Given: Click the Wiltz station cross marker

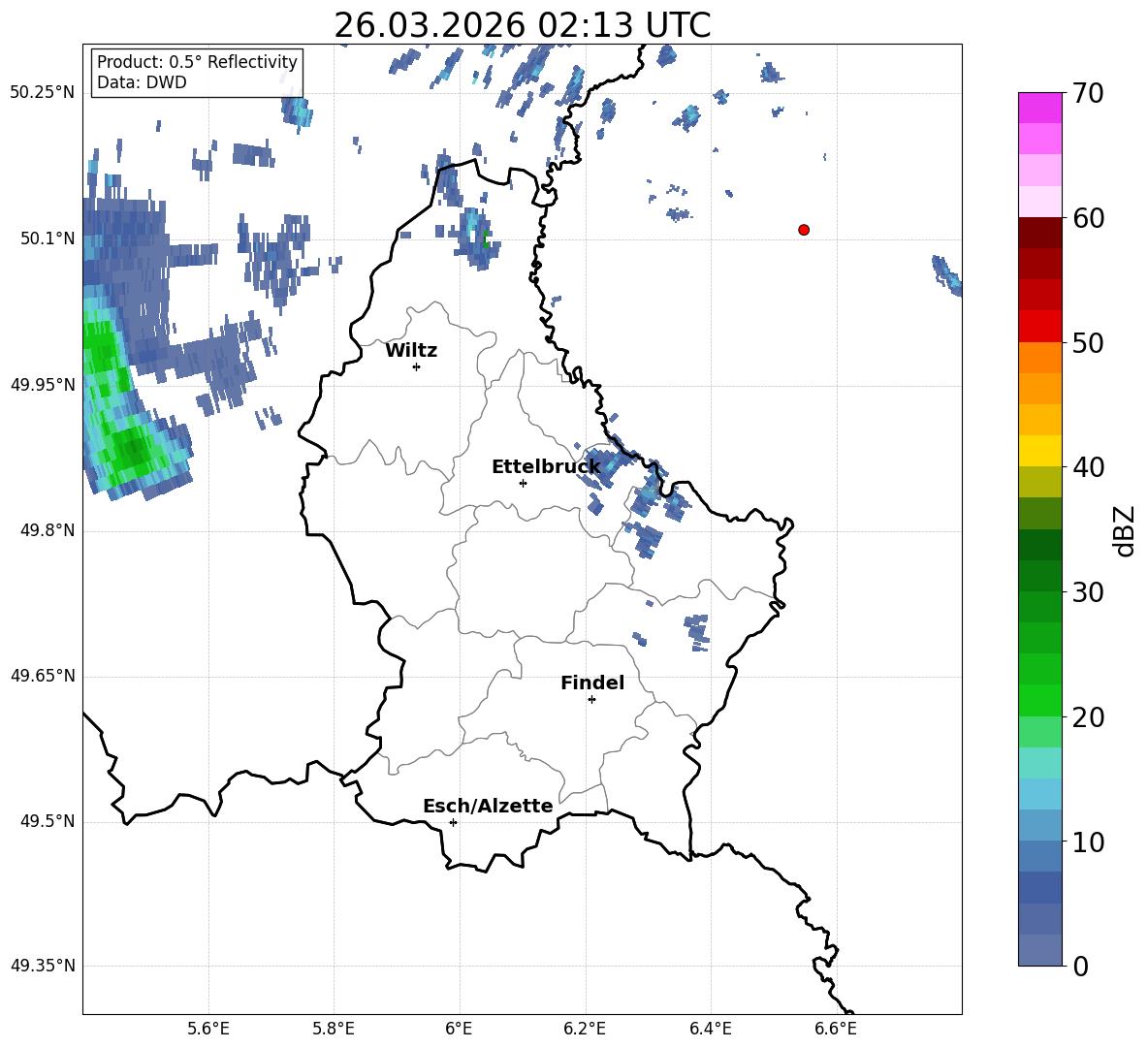Looking at the screenshot, I should click(417, 366).
